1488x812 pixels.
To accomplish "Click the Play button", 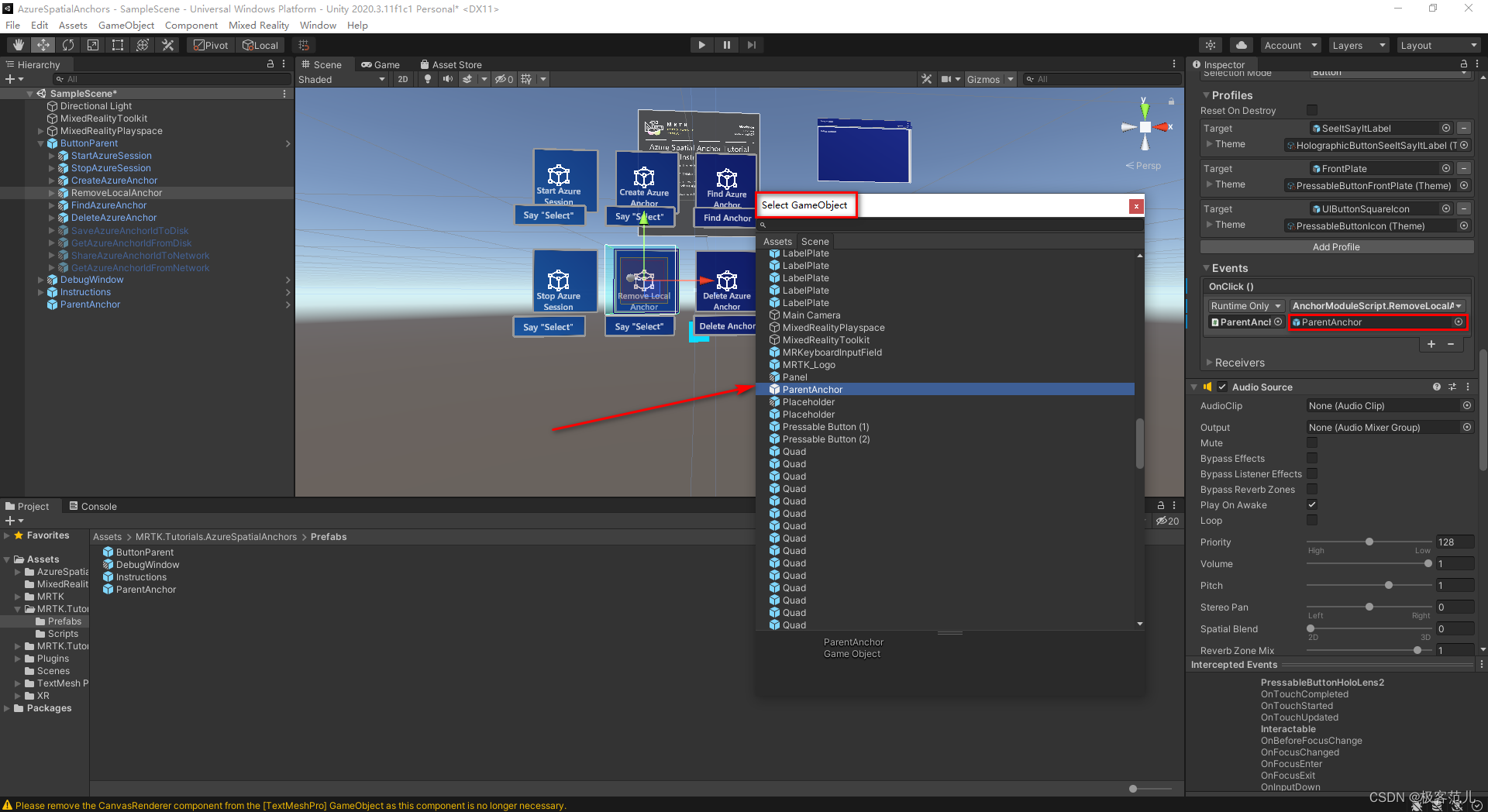I will pos(701,45).
